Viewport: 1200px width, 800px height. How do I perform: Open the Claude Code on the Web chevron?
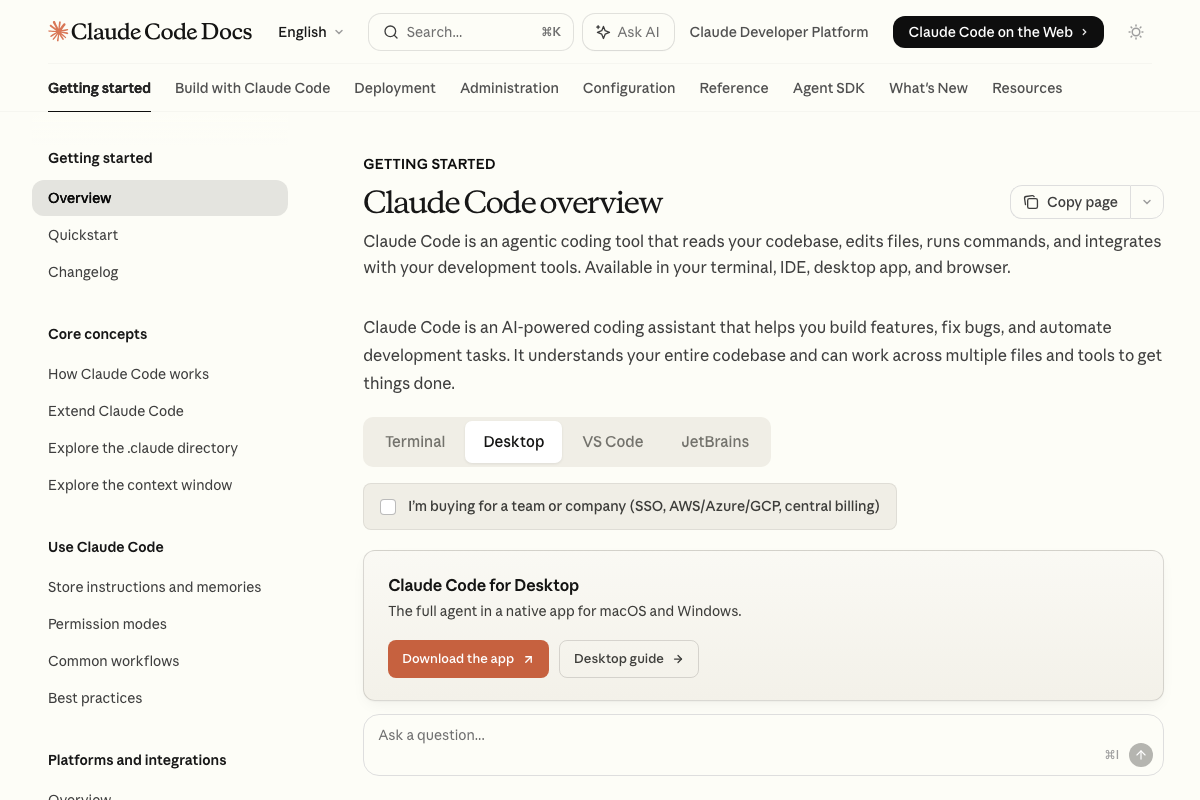click(1083, 31)
